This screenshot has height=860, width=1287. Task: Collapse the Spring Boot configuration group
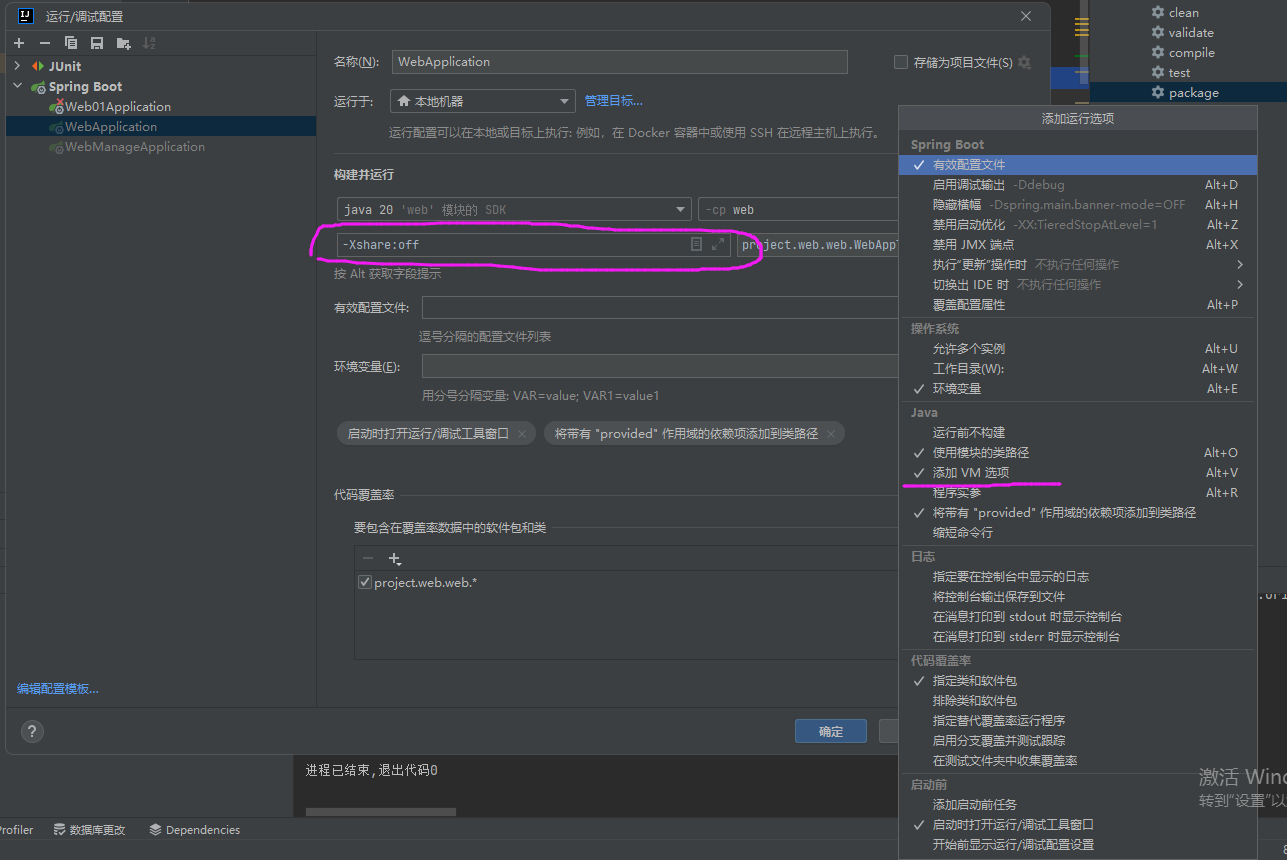coord(17,87)
